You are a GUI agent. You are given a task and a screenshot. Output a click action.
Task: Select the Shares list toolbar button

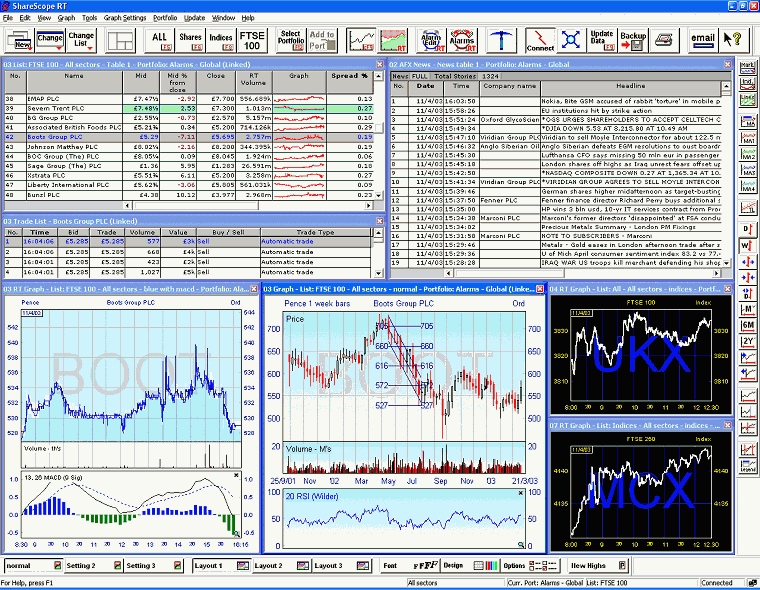[x=190, y=40]
